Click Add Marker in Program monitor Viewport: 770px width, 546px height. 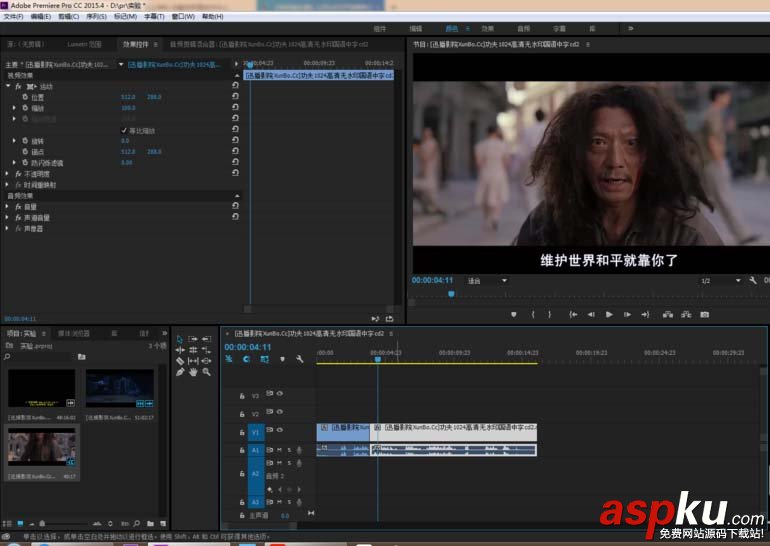(514, 314)
